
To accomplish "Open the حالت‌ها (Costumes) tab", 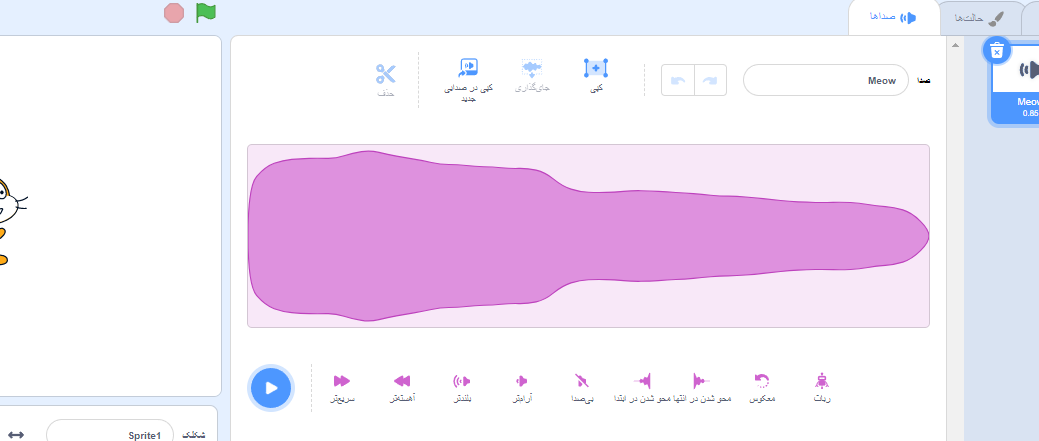I will pos(979,18).
